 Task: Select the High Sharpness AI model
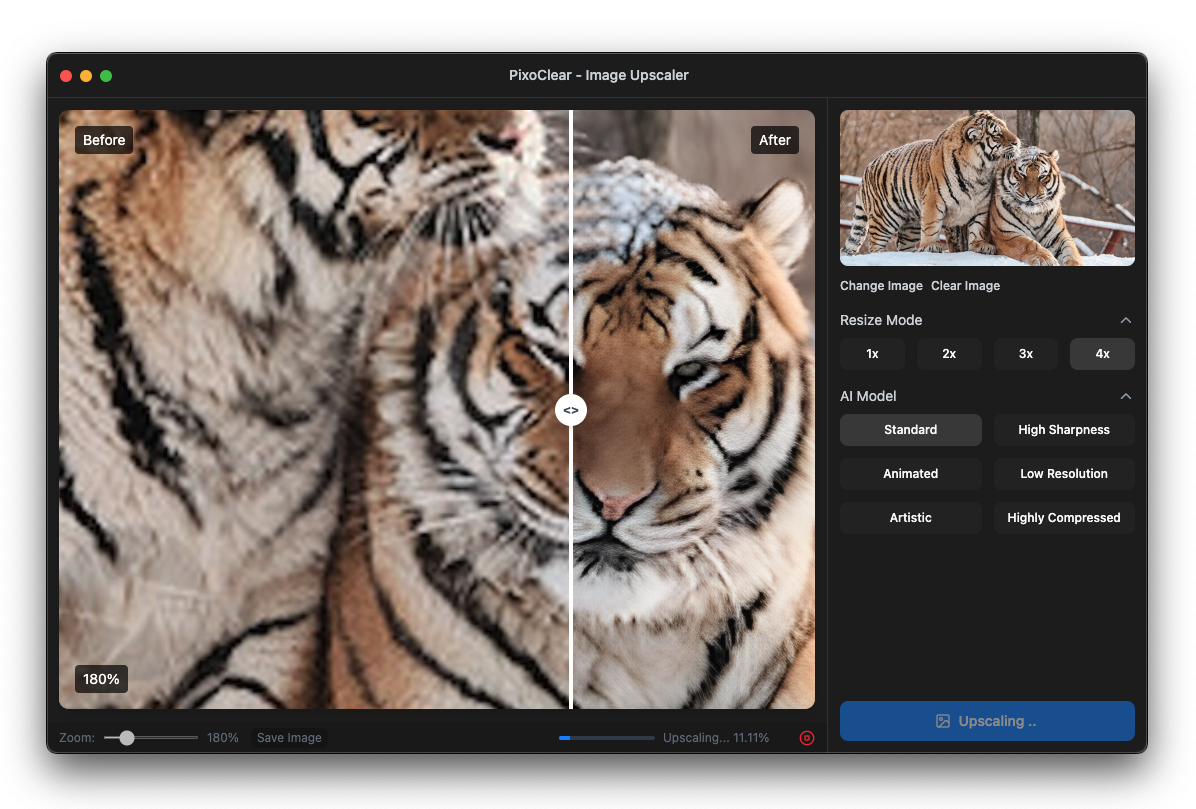[x=1064, y=429]
